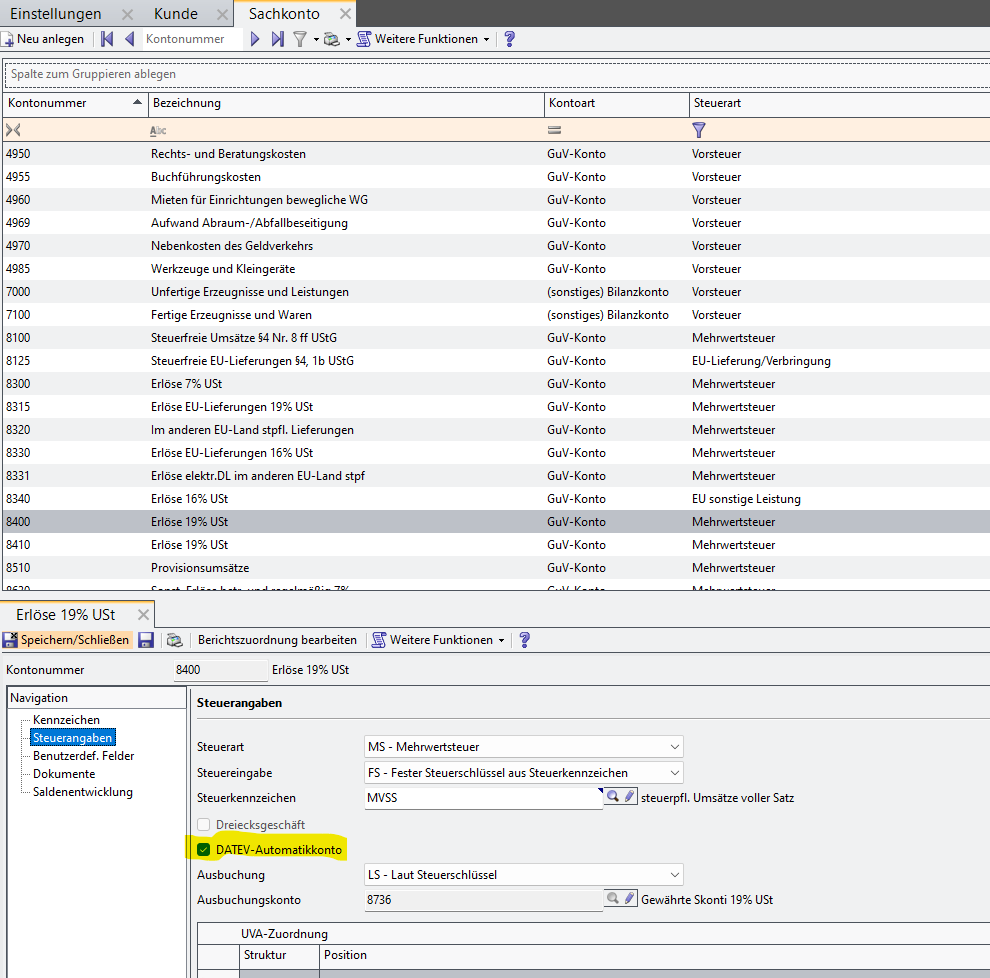The height and width of the screenshot is (978, 990).
Task: Click Speichern/Schließen button
Action: 67,640
